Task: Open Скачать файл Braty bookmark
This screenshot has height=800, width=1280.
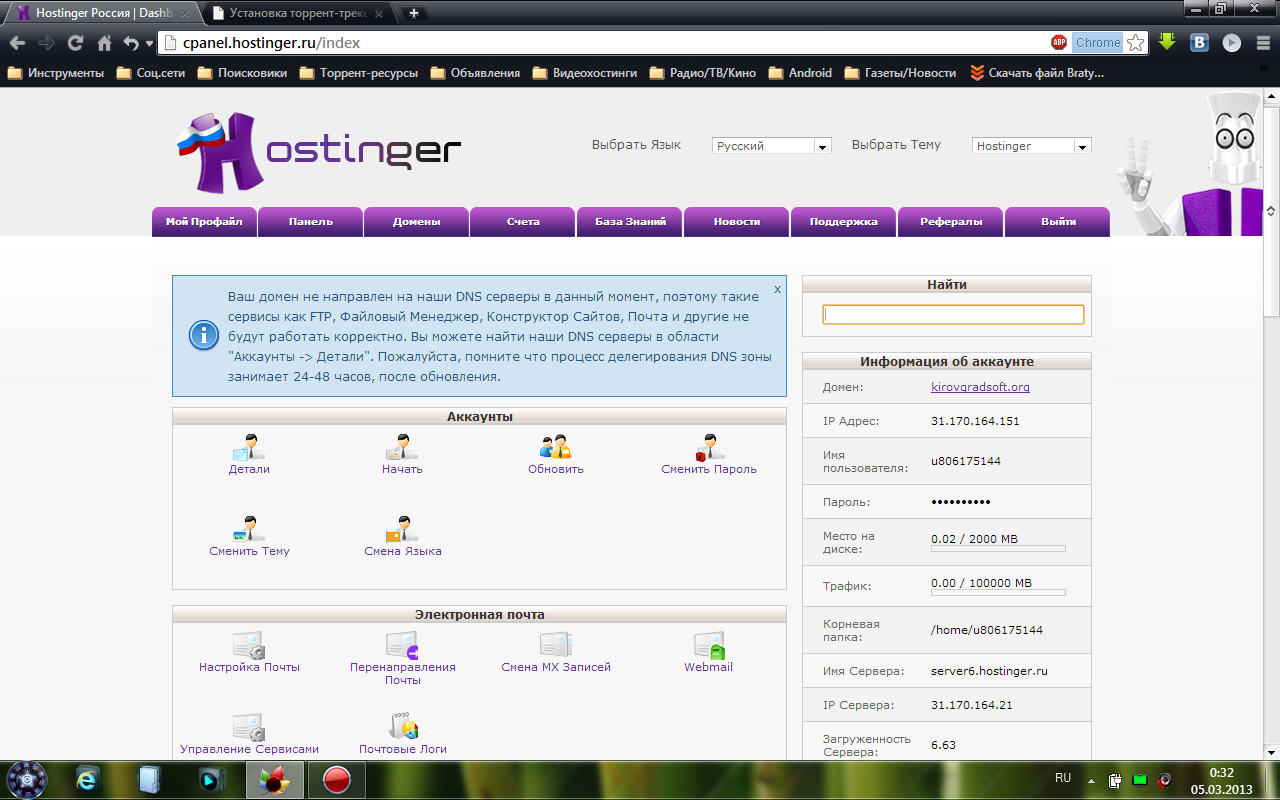Action: [x=1037, y=73]
